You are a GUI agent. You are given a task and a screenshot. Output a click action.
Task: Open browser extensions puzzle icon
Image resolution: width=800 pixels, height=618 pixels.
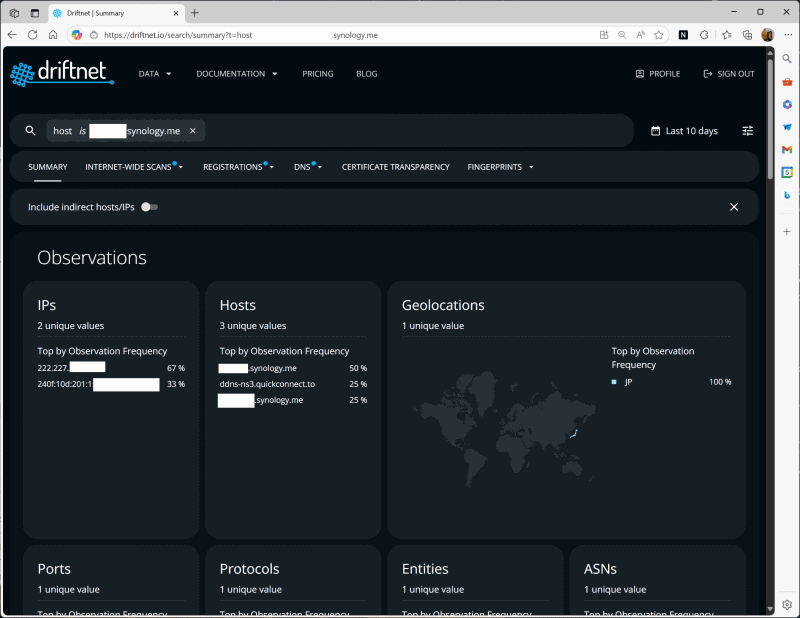704,35
